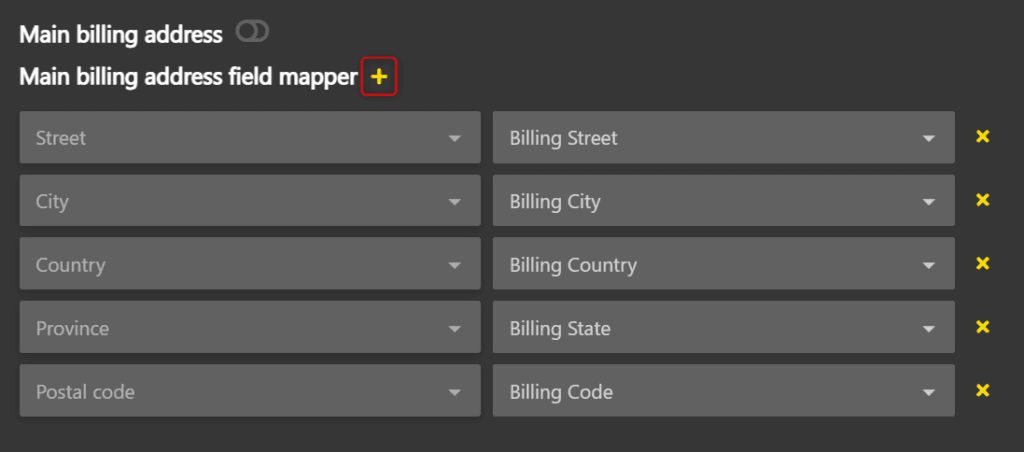Viewport: 1024px width, 452px height.
Task: Open the Billing Code dropdown
Action: click(722, 392)
